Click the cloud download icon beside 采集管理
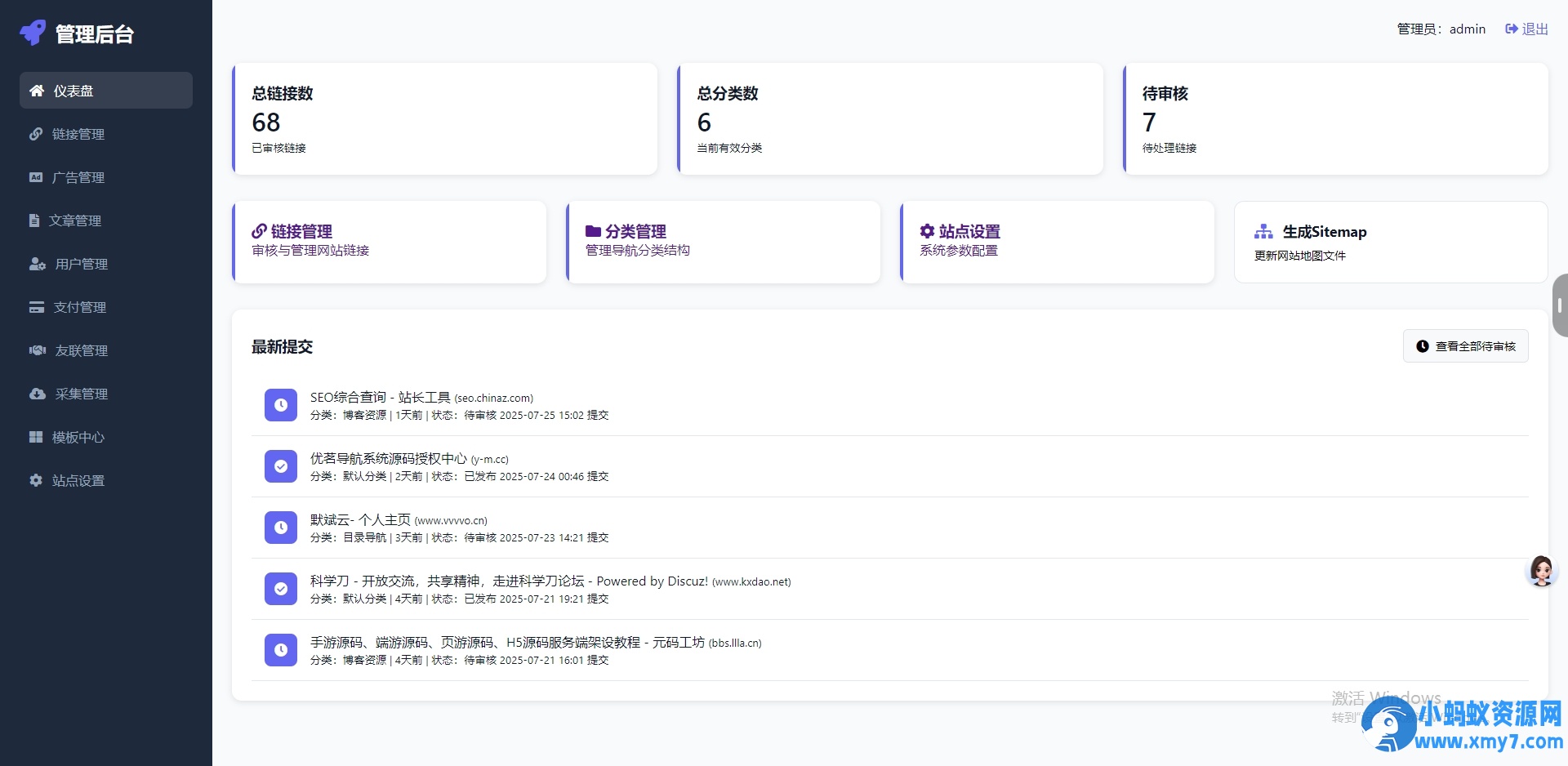Viewport: 1568px width, 766px height. [38, 394]
